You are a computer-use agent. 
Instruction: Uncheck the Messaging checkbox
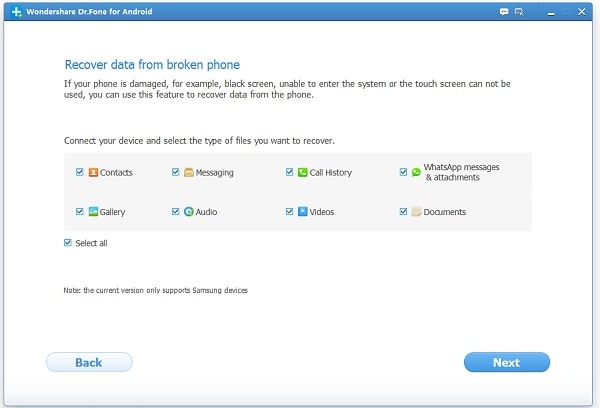[175, 172]
